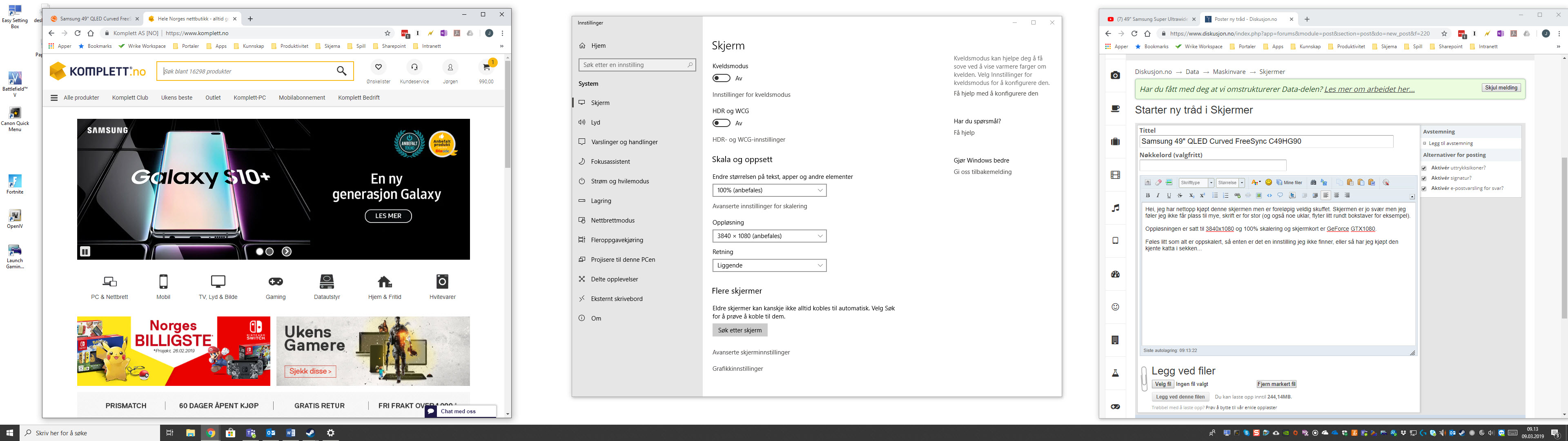Open Datautstyr category icon
This screenshot has width=1568, height=441.
327,281
